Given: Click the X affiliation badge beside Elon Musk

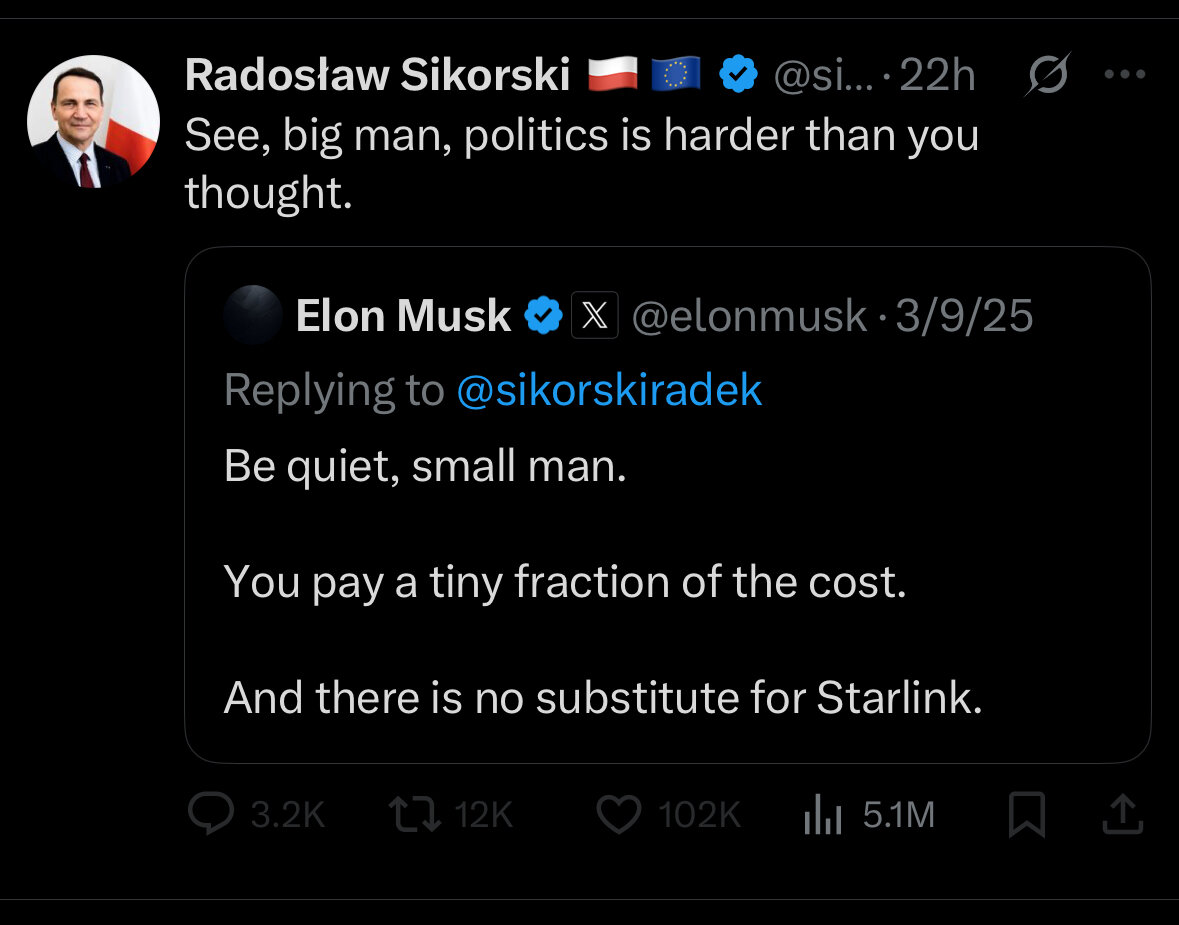Looking at the screenshot, I should (594, 317).
